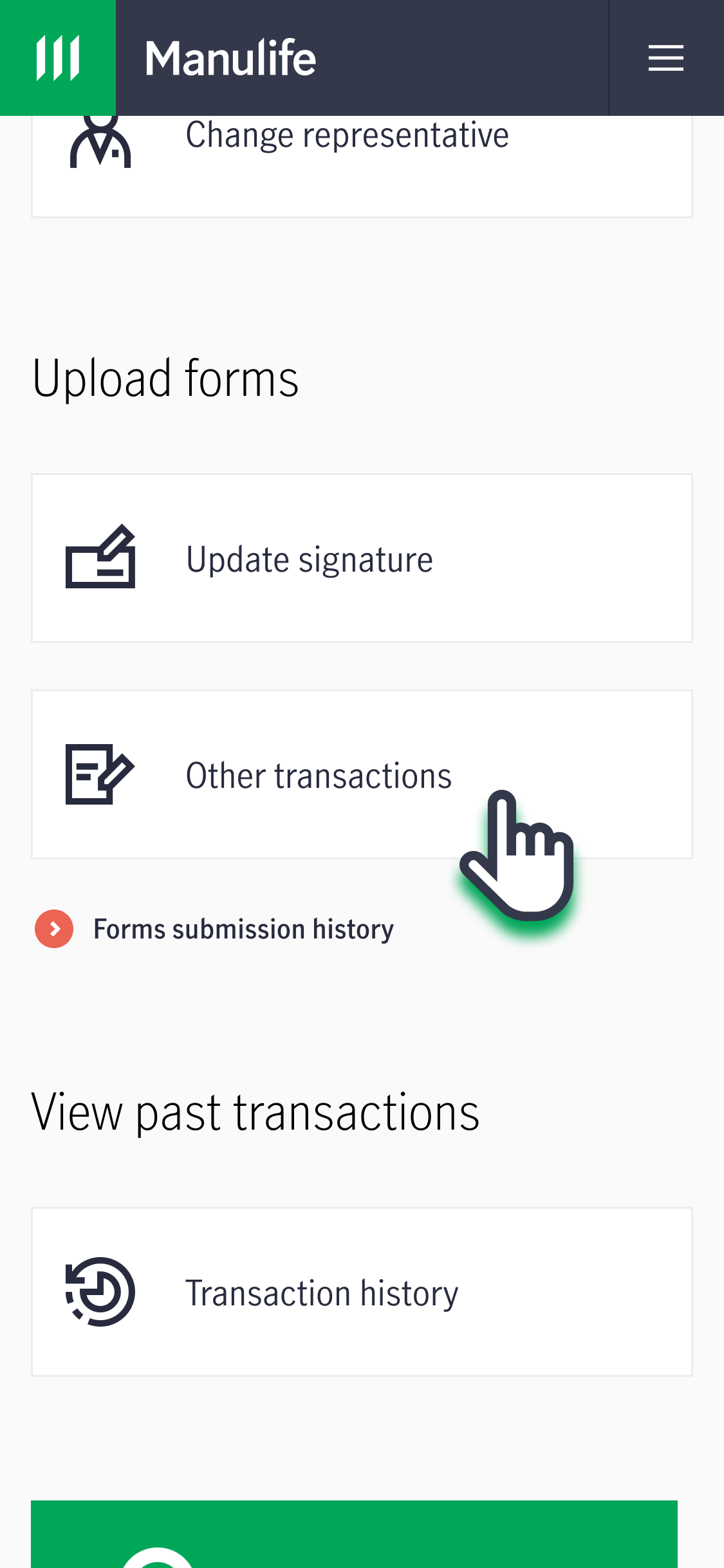The height and width of the screenshot is (1568, 724).
Task: Click the Other transactions form icon
Action: coord(100,774)
